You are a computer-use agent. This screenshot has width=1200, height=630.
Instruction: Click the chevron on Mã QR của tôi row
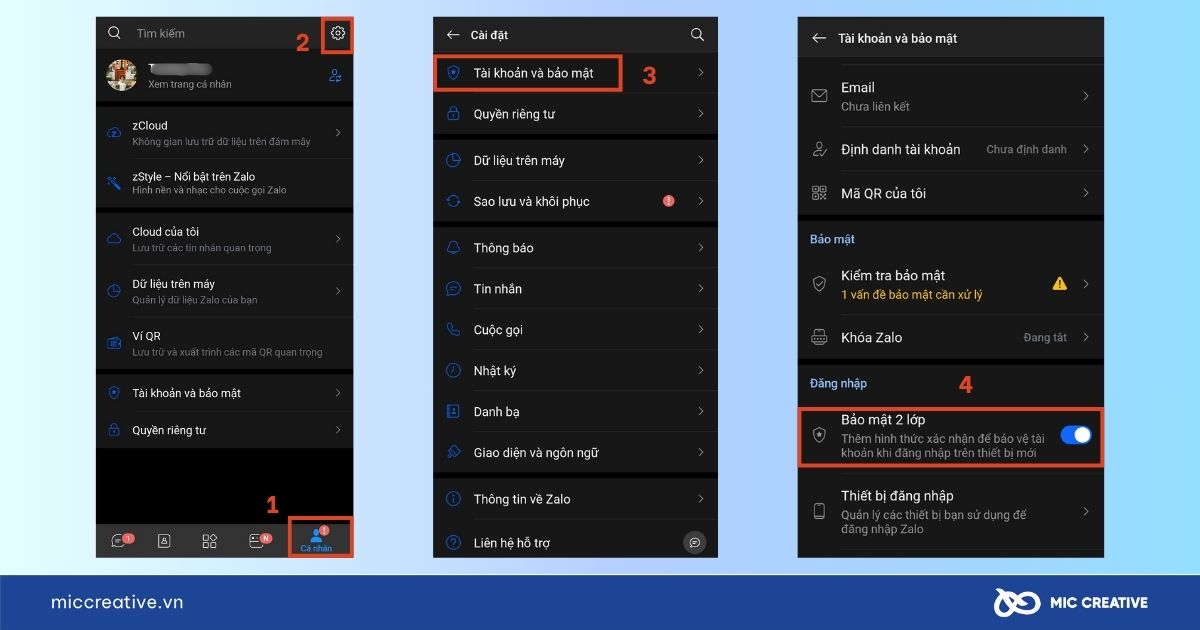coord(1086,193)
